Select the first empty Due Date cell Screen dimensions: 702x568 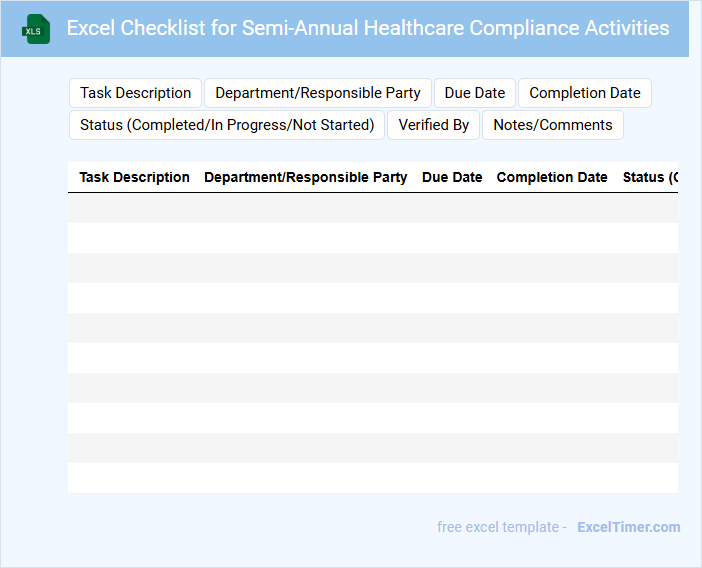coord(452,208)
